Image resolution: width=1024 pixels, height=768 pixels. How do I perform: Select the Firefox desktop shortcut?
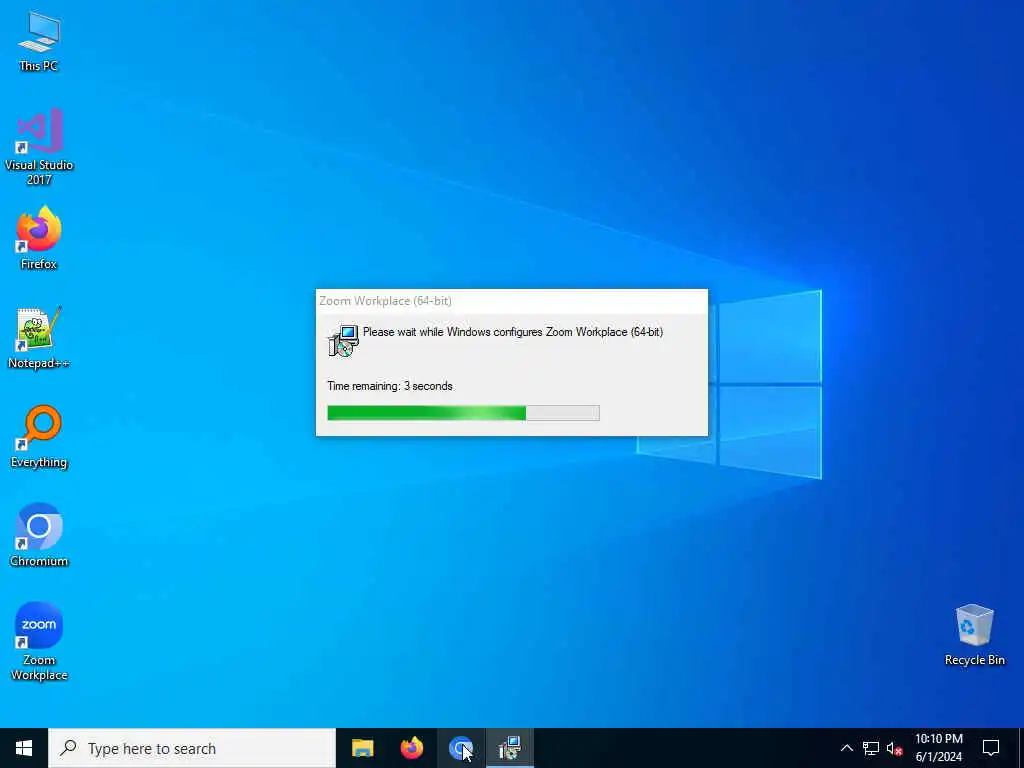tap(39, 238)
